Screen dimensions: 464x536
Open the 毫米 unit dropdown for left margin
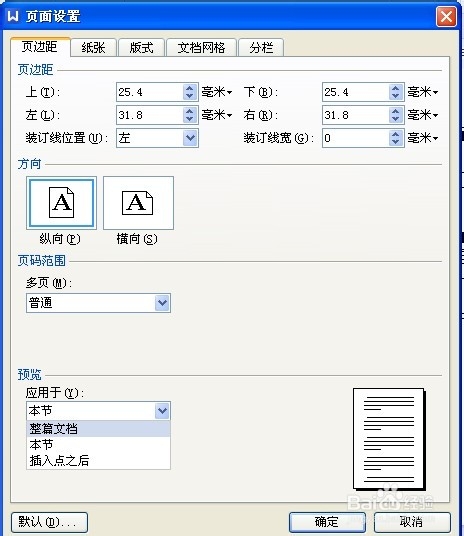[217, 115]
